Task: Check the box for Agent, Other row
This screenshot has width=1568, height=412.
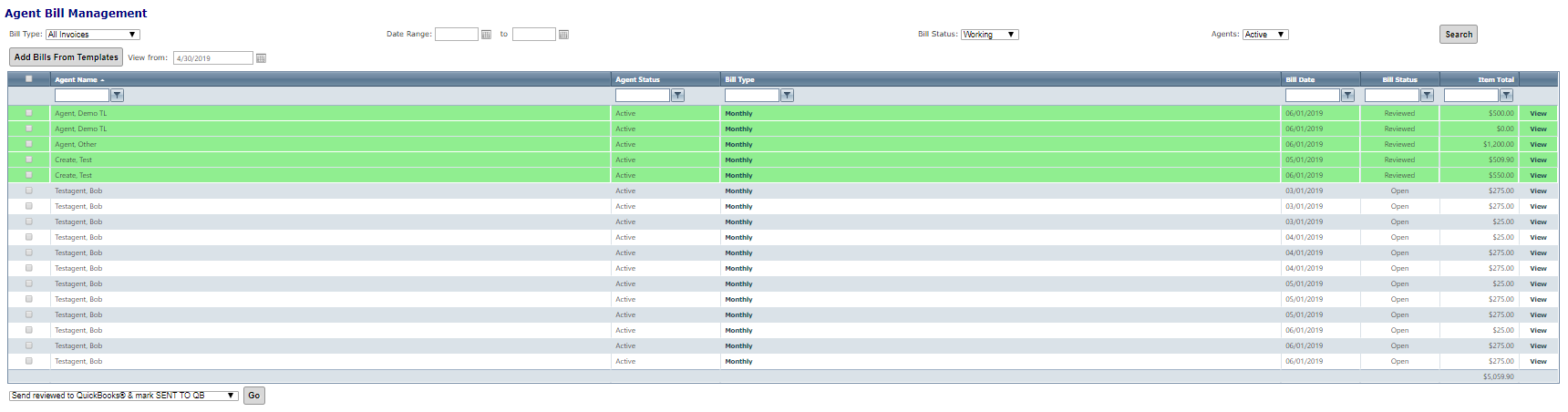Action: [29, 144]
